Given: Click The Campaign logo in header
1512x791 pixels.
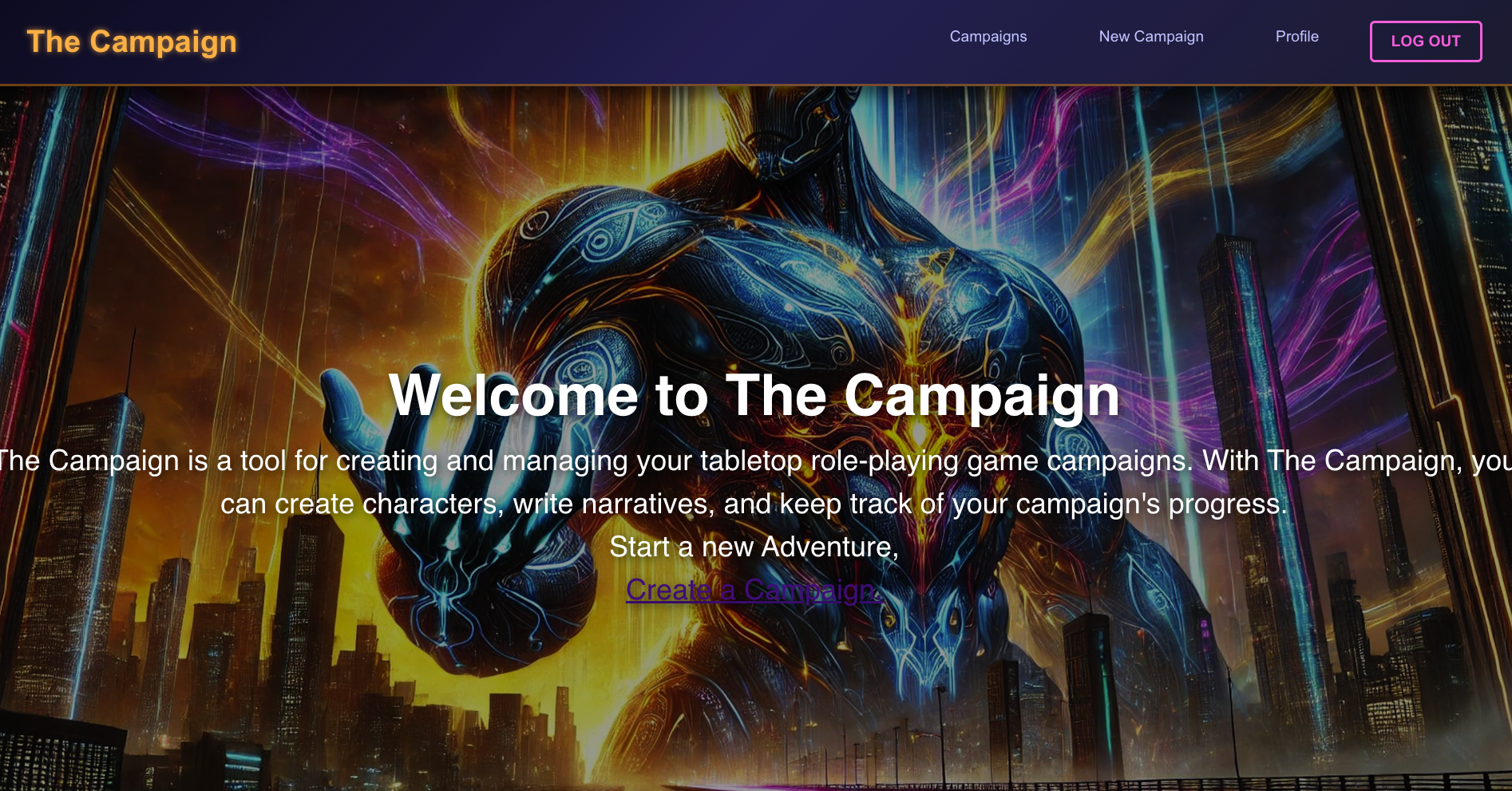Looking at the screenshot, I should click(x=132, y=42).
